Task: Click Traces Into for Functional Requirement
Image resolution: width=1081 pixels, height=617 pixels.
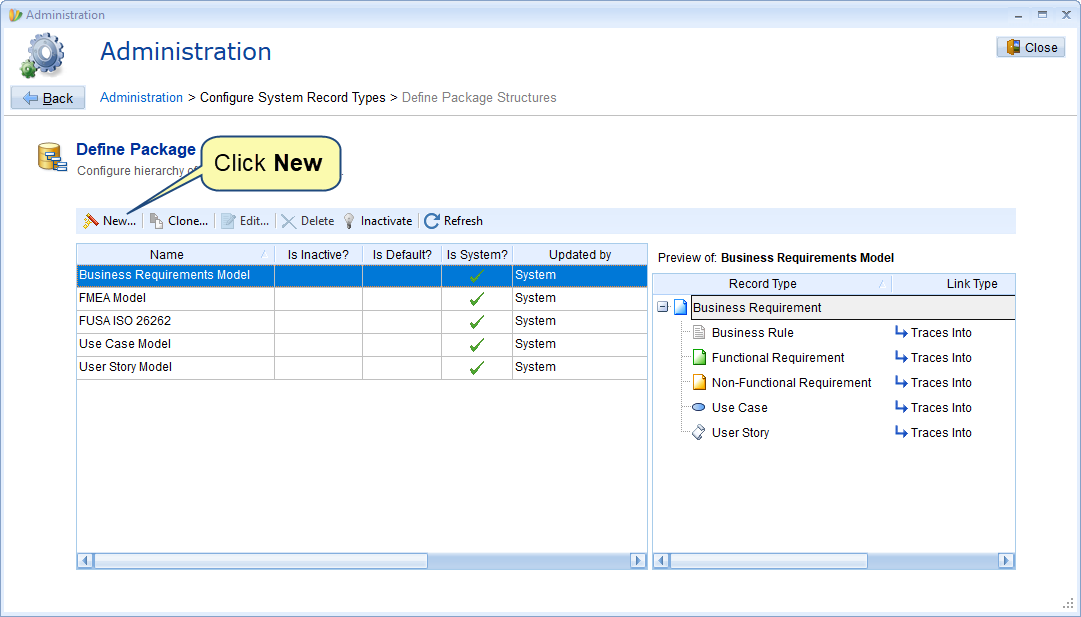Action: pyautogui.click(x=933, y=357)
